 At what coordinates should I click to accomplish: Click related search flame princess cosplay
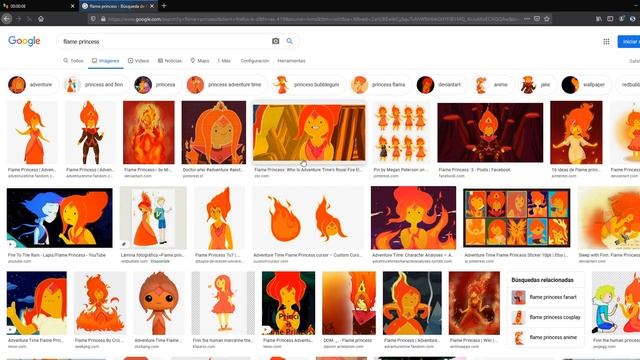pyautogui.click(x=545, y=317)
